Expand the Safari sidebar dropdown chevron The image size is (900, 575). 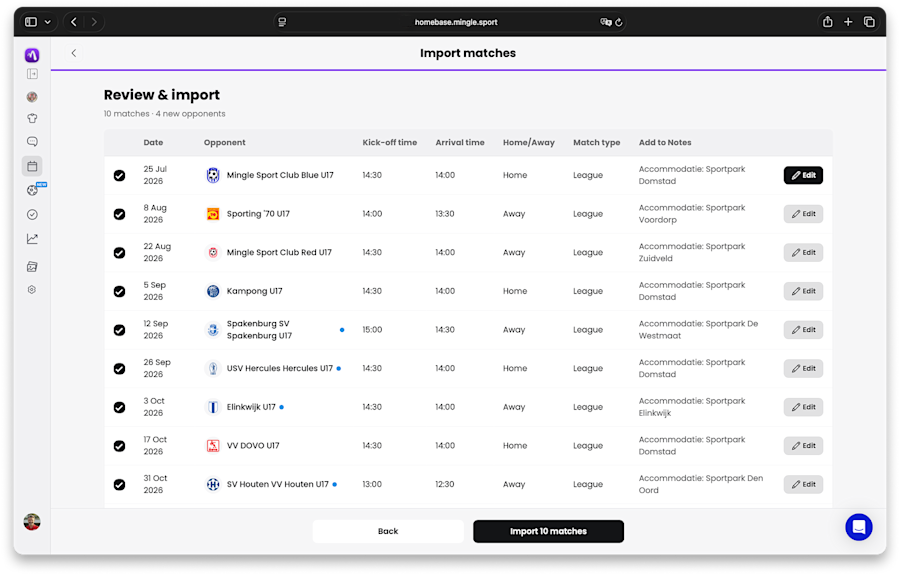48,22
